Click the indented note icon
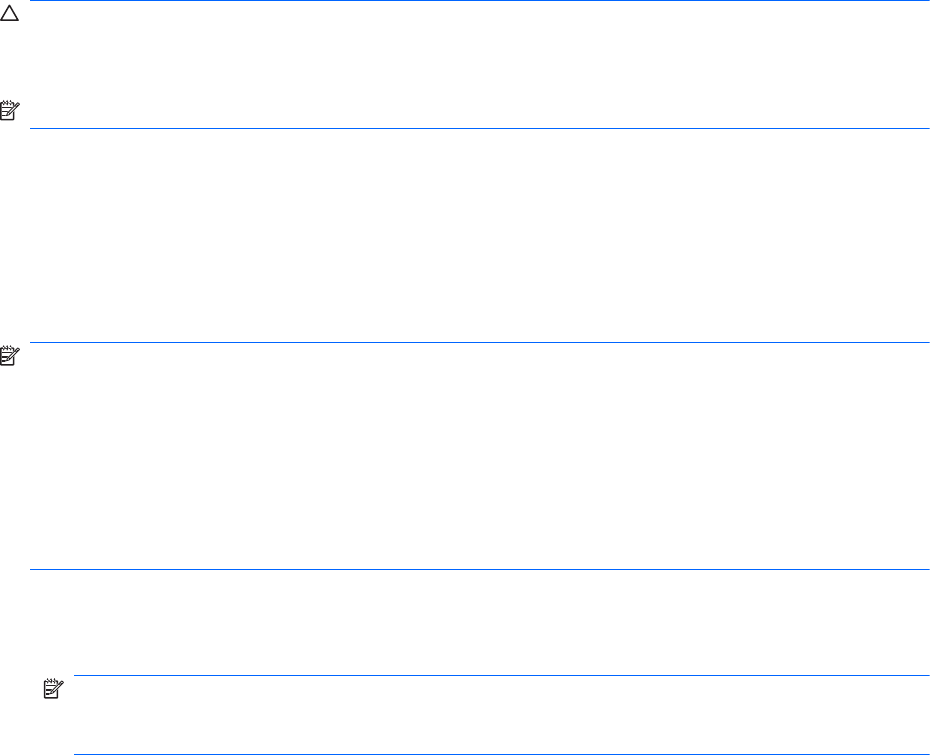This screenshot has width=930, height=755. pyautogui.click(x=53, y=689)
